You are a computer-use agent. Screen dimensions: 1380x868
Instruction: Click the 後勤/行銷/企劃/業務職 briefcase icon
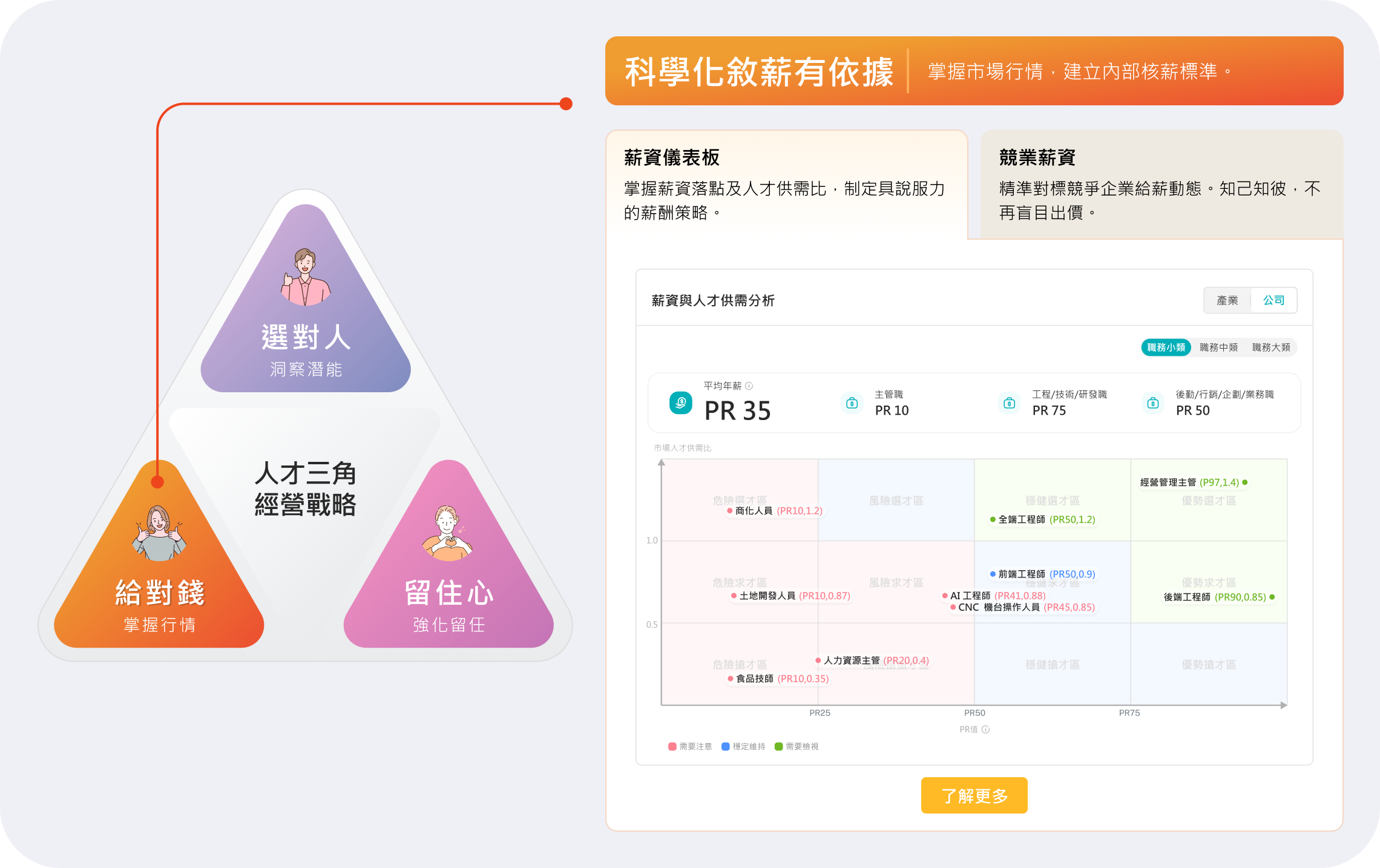(1153, 403)
